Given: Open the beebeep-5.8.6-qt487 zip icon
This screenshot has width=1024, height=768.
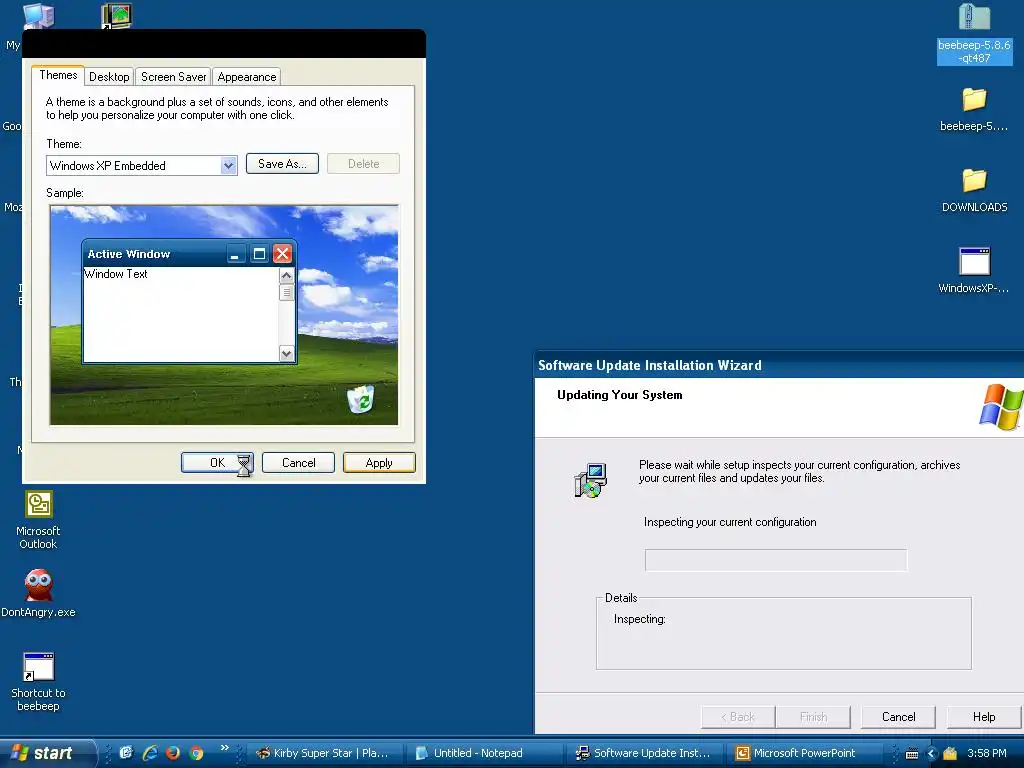Looking at the screenshot, I should [974, 18].
